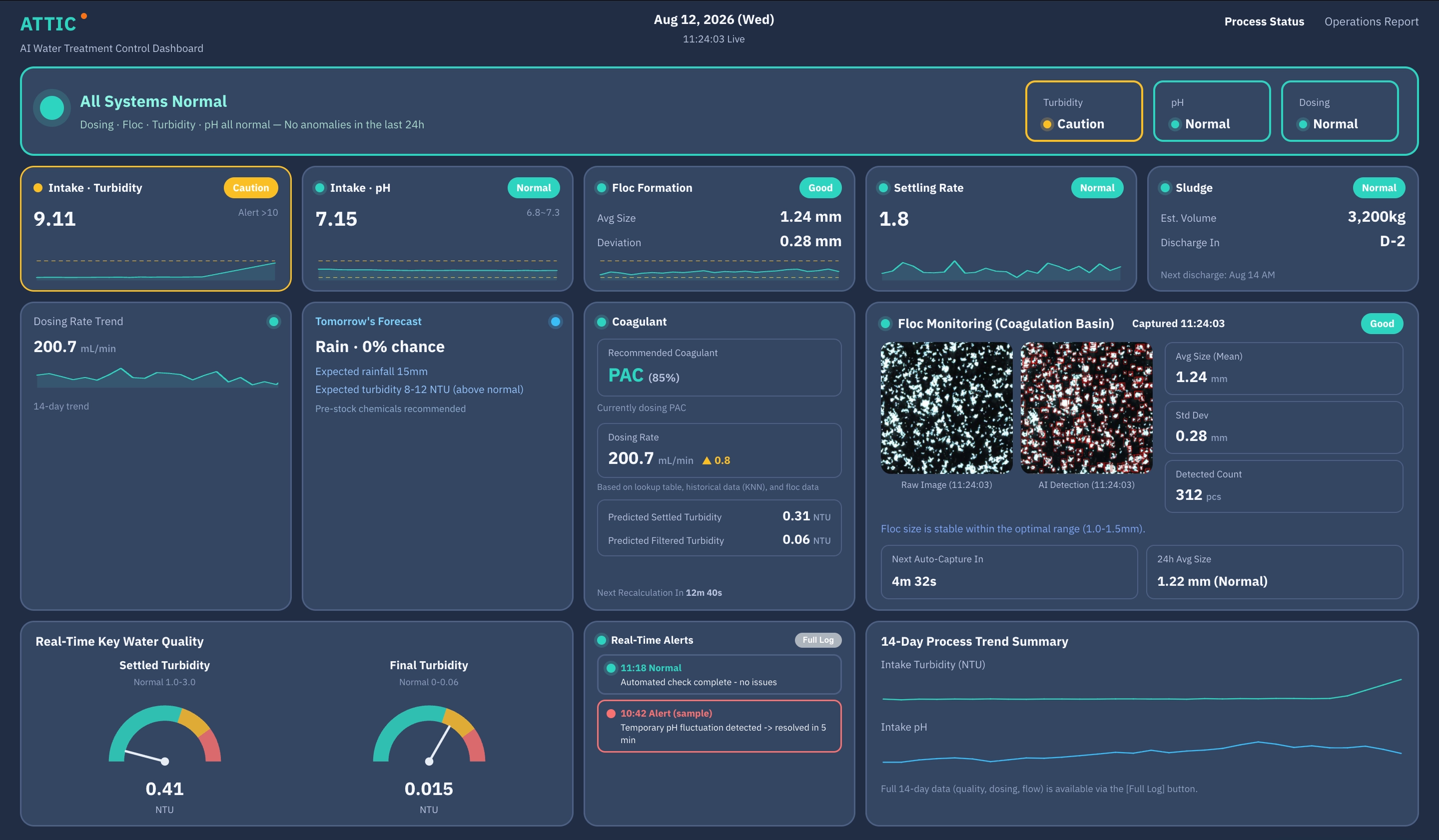This screenshot has width=1439, height=840.
Task: View the AI Detection floc thumbnail
Action: (x=1086, y=408)
